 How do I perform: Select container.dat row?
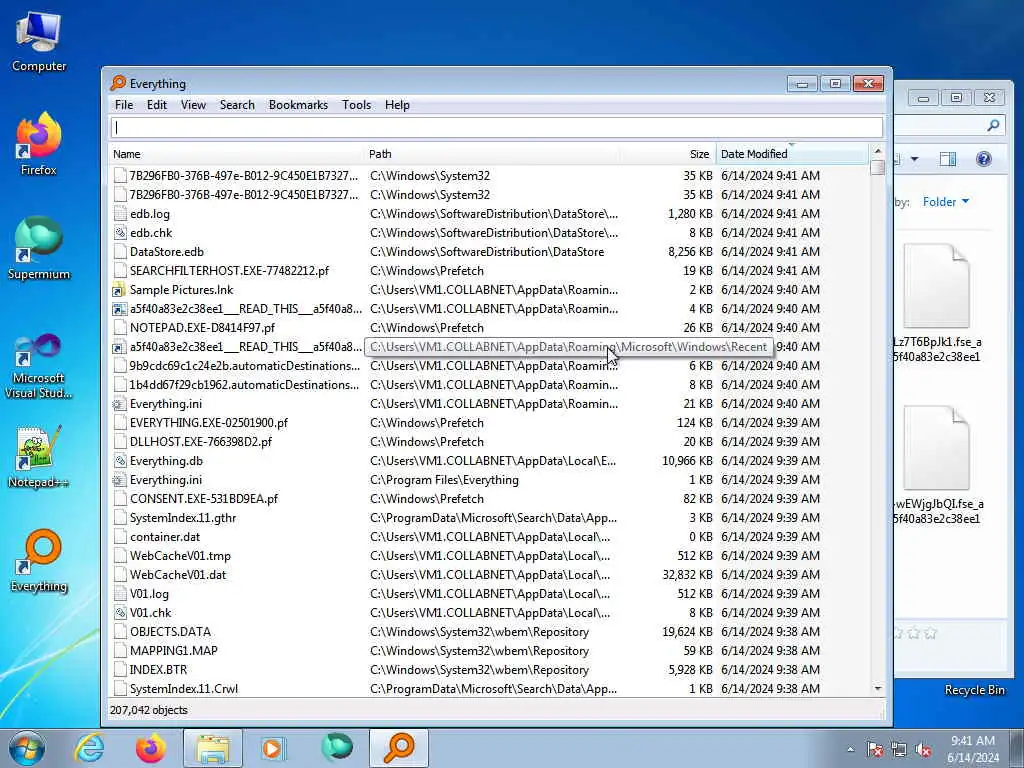pyautogui.click(x=490, y=537)
